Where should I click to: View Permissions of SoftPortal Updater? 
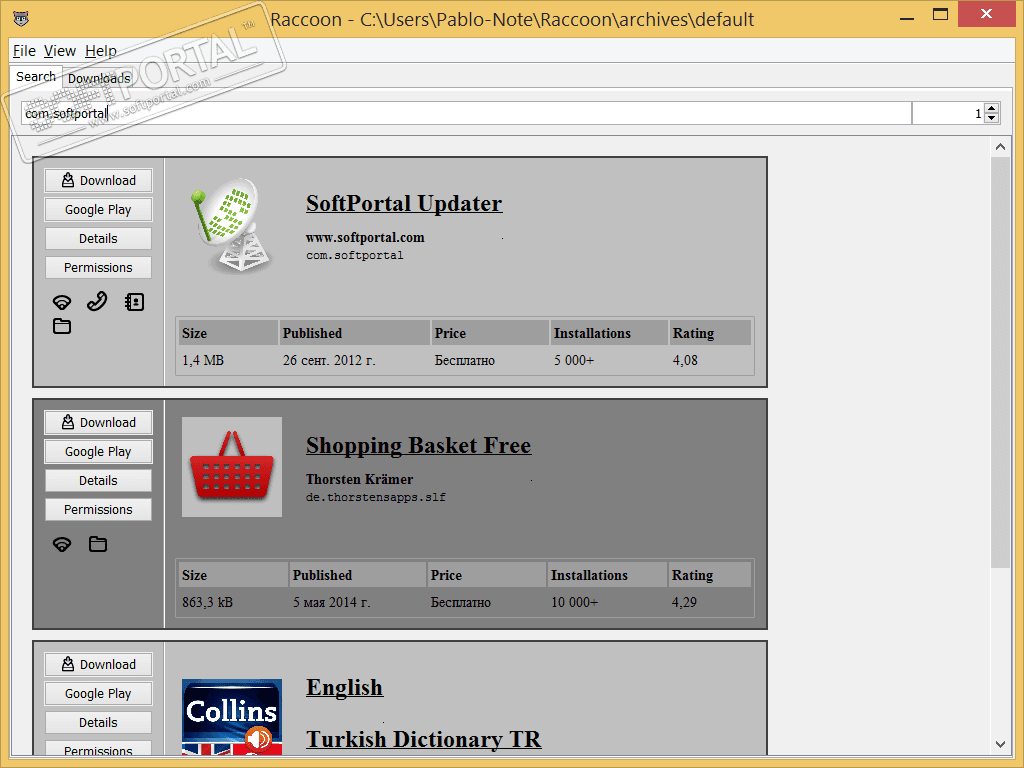click(x=98, y=267)
